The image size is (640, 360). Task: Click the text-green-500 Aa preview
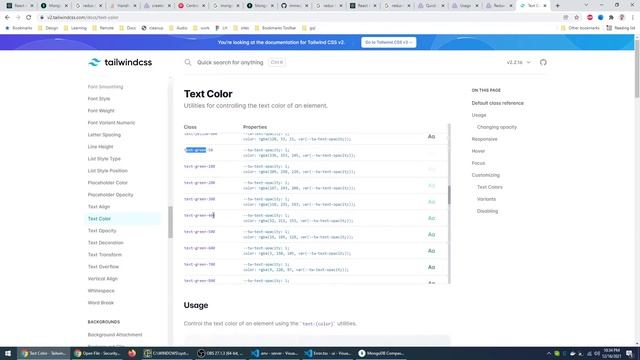click(431, 235)
